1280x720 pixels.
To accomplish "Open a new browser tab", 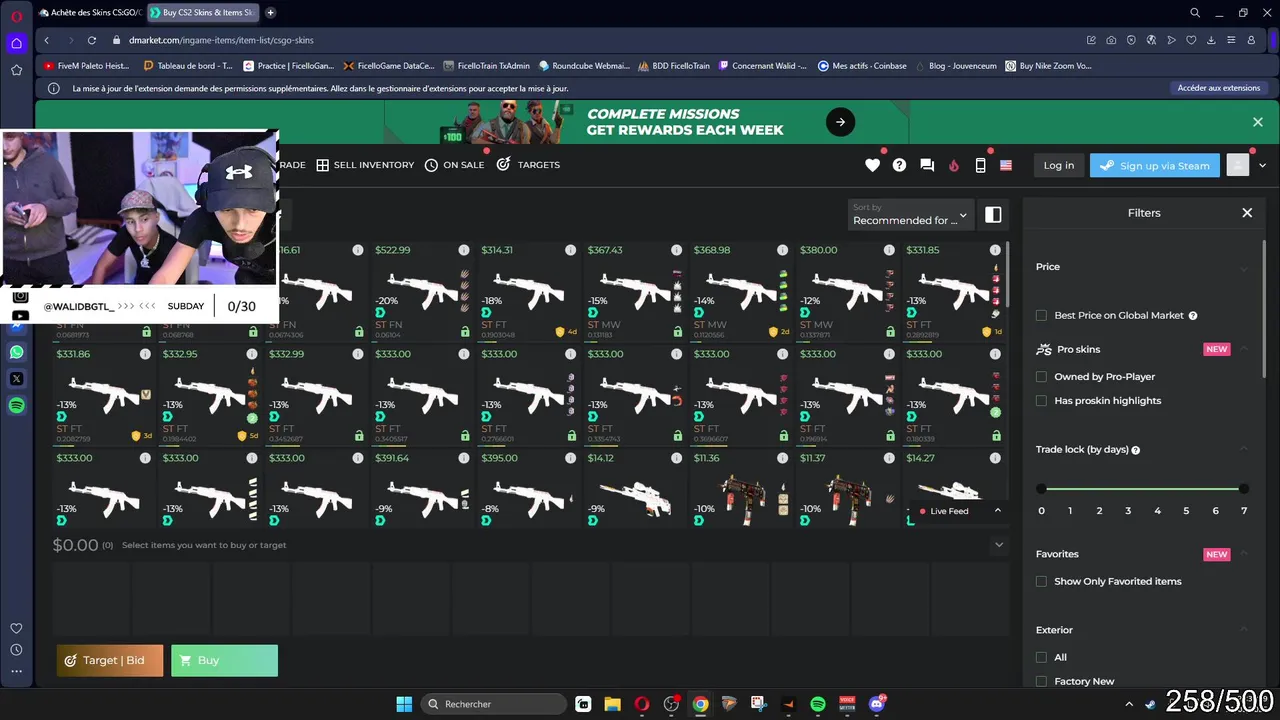I will [x=271, y=13].
